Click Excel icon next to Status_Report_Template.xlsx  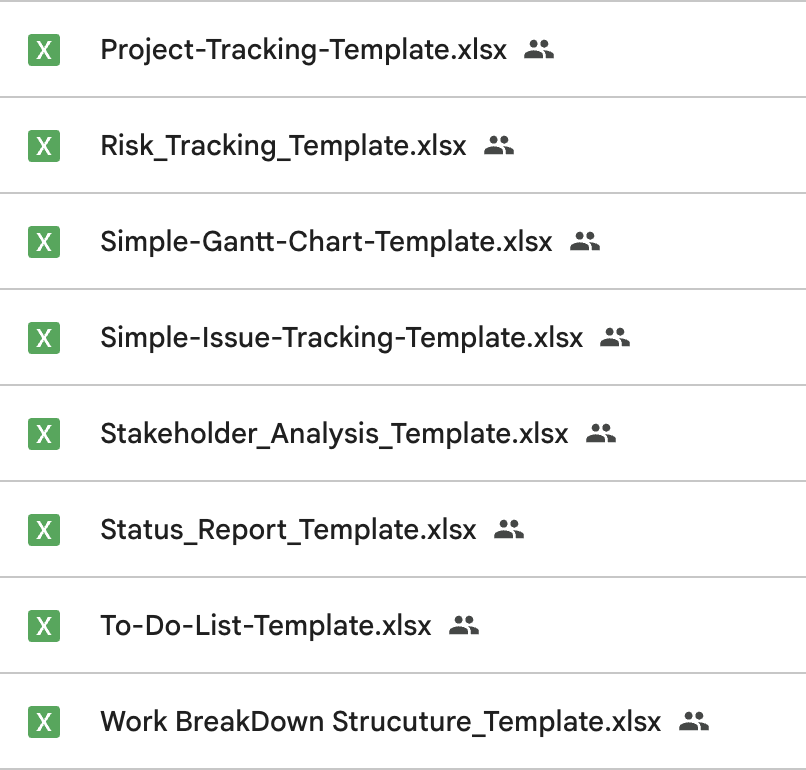point(44,530)
